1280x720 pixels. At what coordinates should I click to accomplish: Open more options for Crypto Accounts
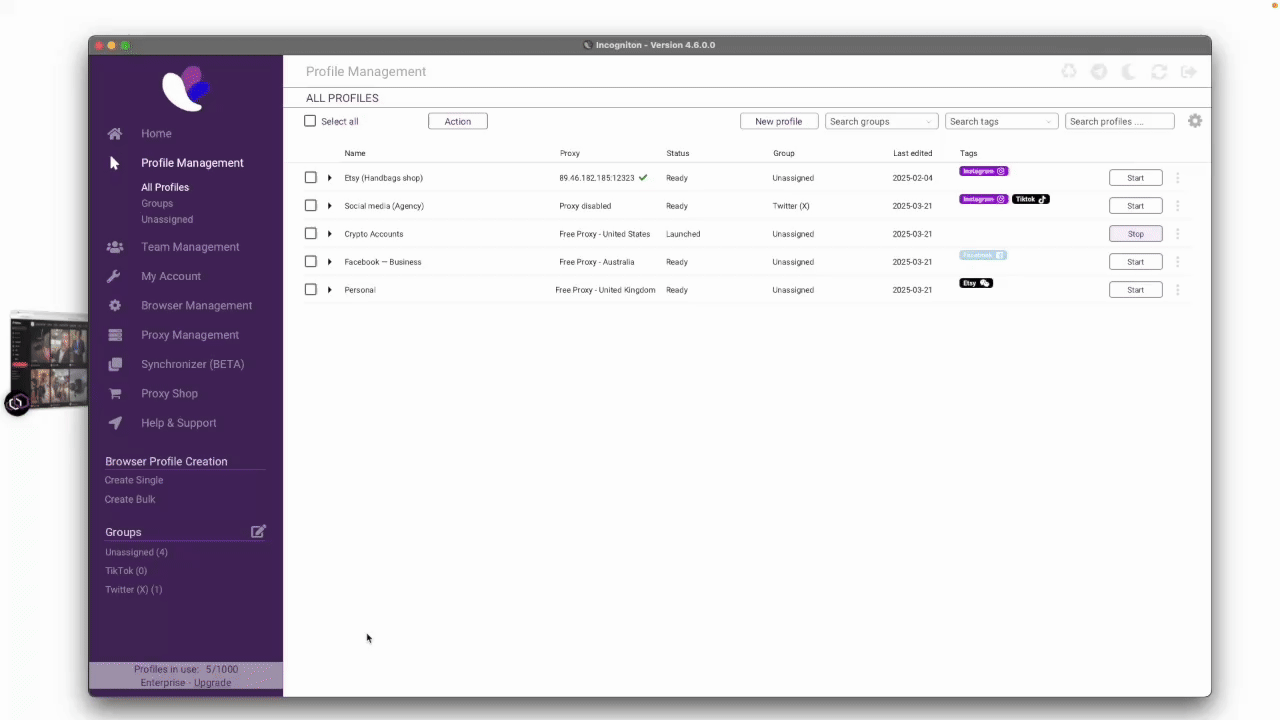(1177, 234)
